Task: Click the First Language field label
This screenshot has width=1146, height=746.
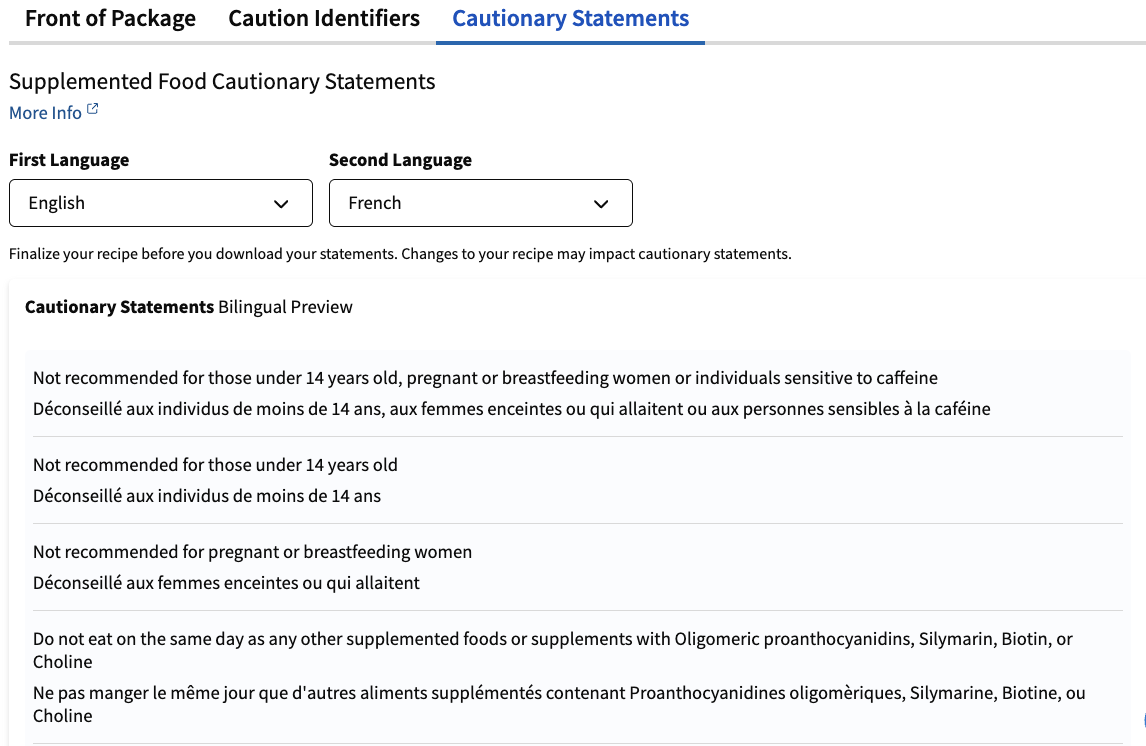Action: (69, 160)
